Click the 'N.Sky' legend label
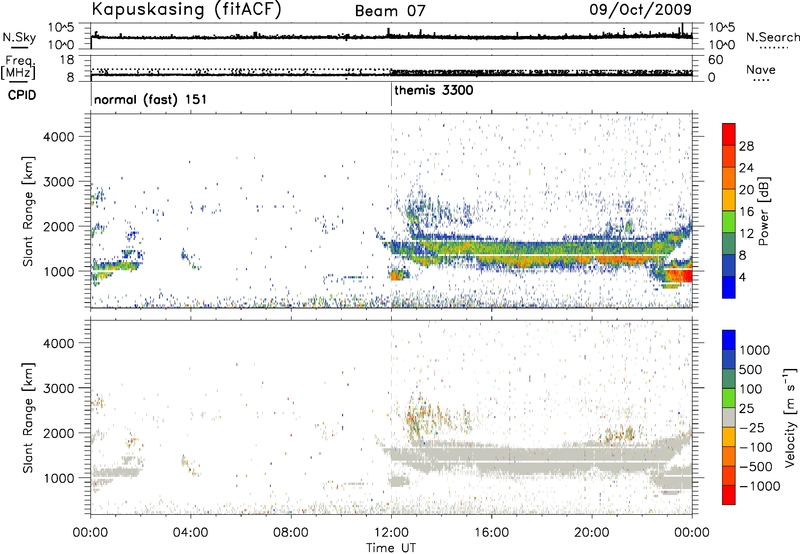Viewport: 800px width, 554px height. 19,37
